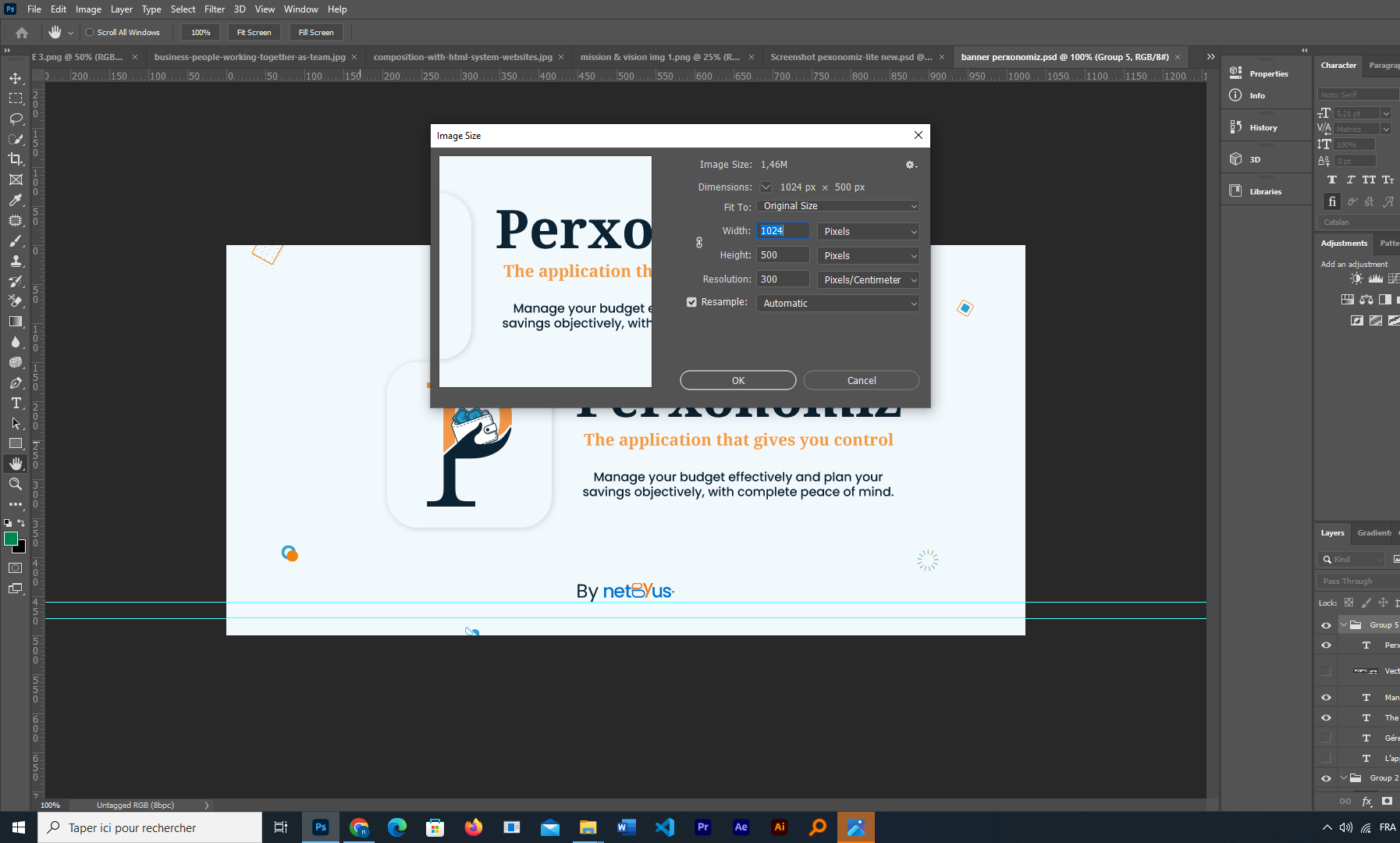
Task: Hide the Group 5 layer visibility
Action: point(1326,625)
